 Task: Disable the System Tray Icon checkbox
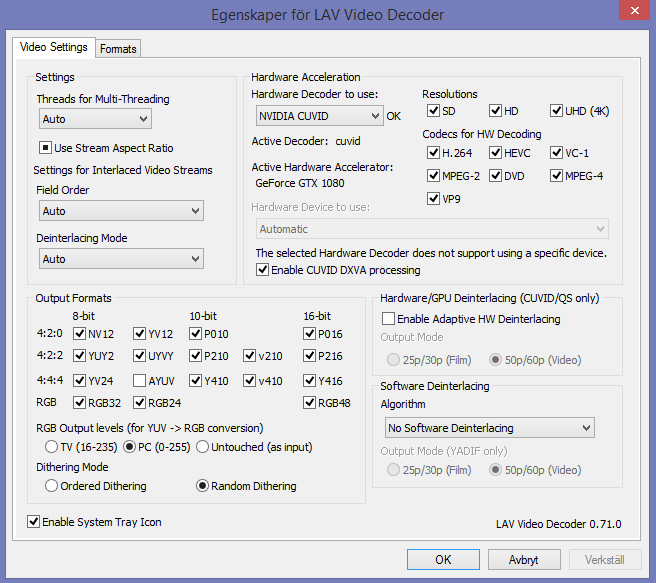pyautogui.click(x=33, y=522)
